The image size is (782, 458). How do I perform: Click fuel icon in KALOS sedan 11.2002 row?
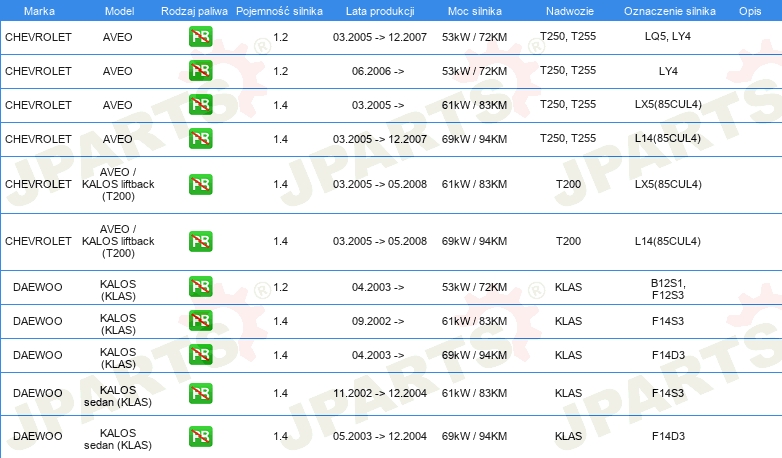click(200, 393)
